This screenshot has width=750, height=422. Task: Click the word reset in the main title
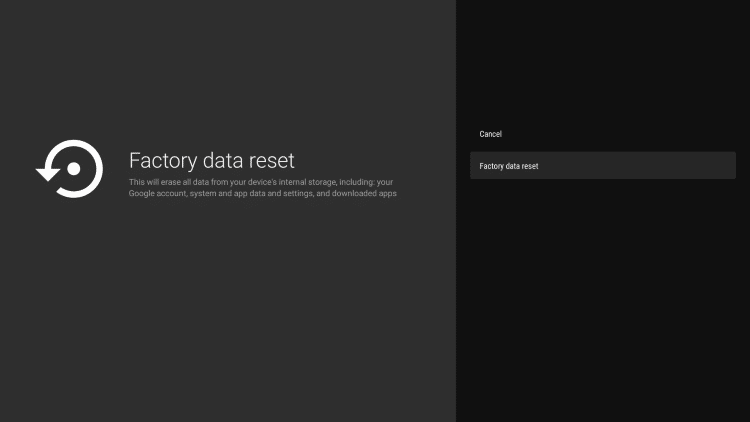click(x=270, y=160)
